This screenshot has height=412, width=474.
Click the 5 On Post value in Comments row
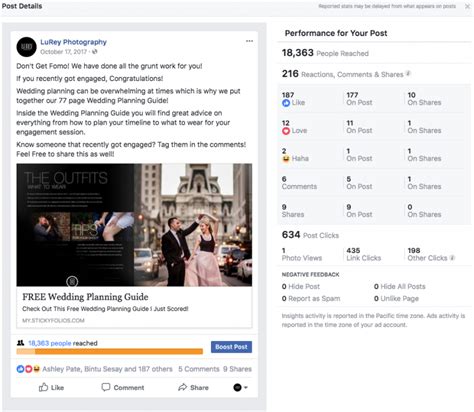(x=359, y=183)
